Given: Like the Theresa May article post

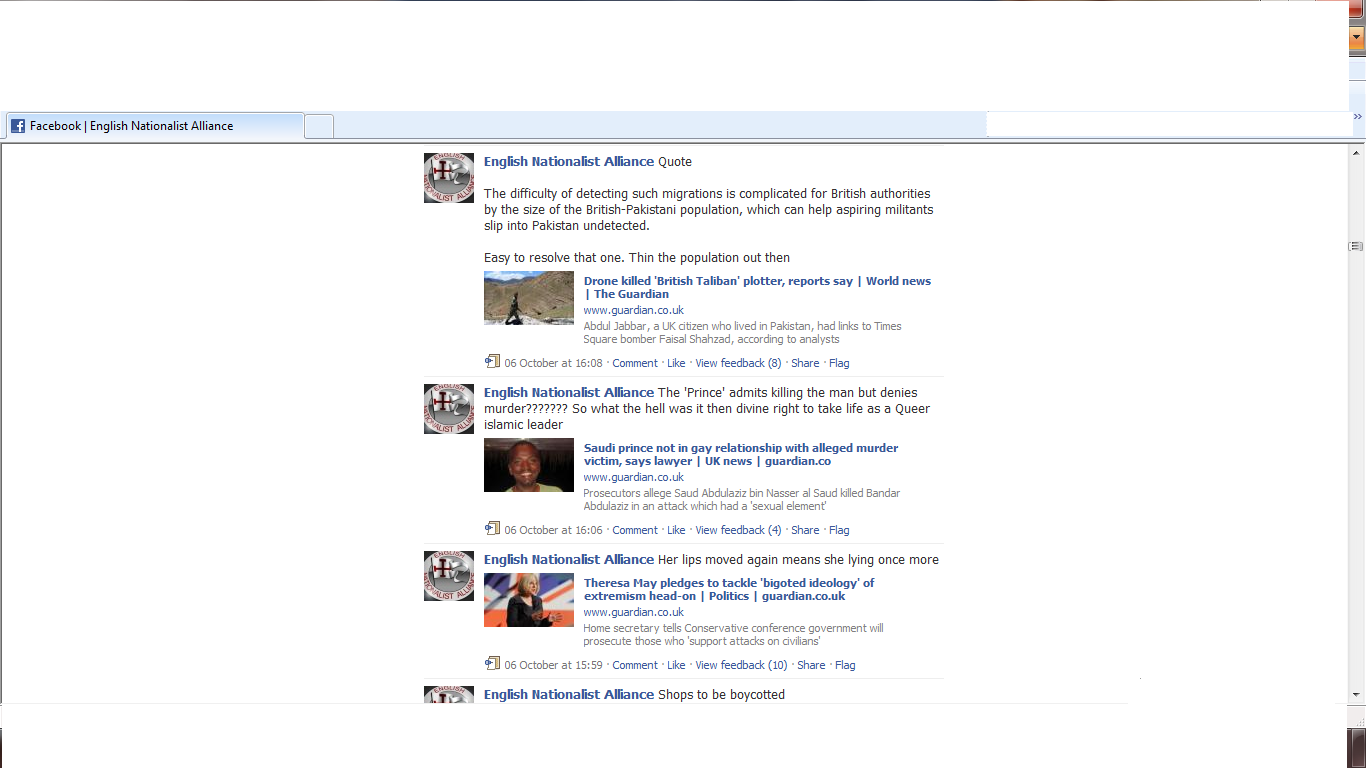Looking at the screenshot, I should (x=676, y=665).
